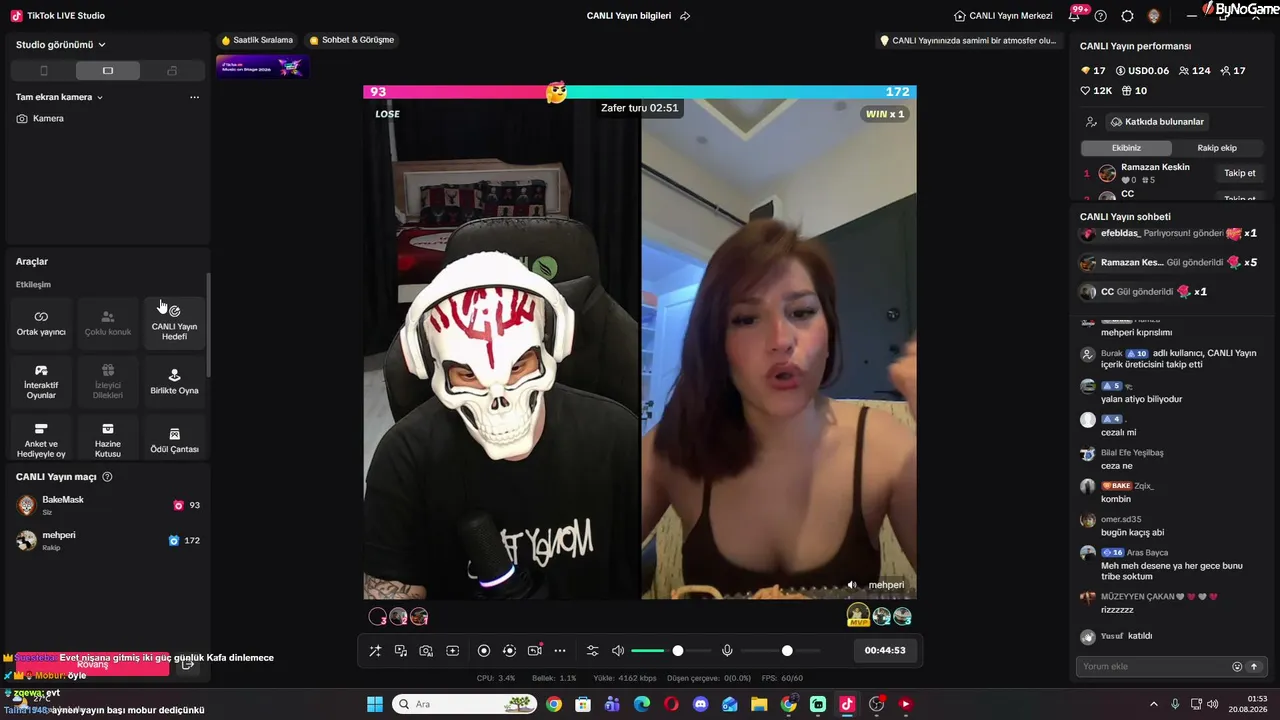The height and width of the screenshot is (720, 1280).
Task: Click the MVP avatar under the match
Action: [x=858, y=616]
